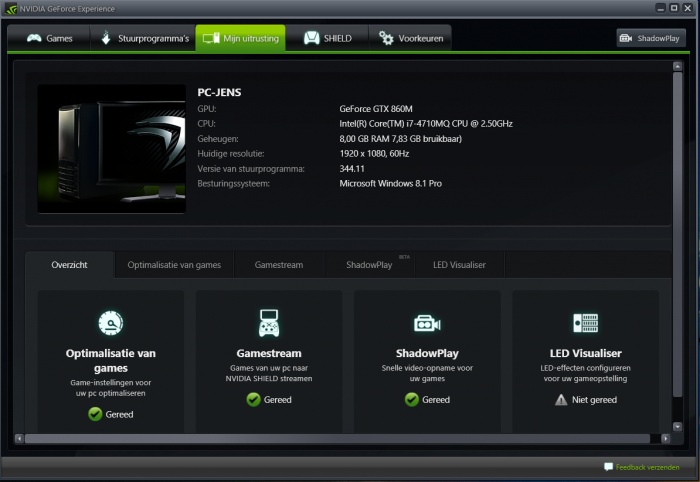Open the Gamestream card title

click(269, 353)
